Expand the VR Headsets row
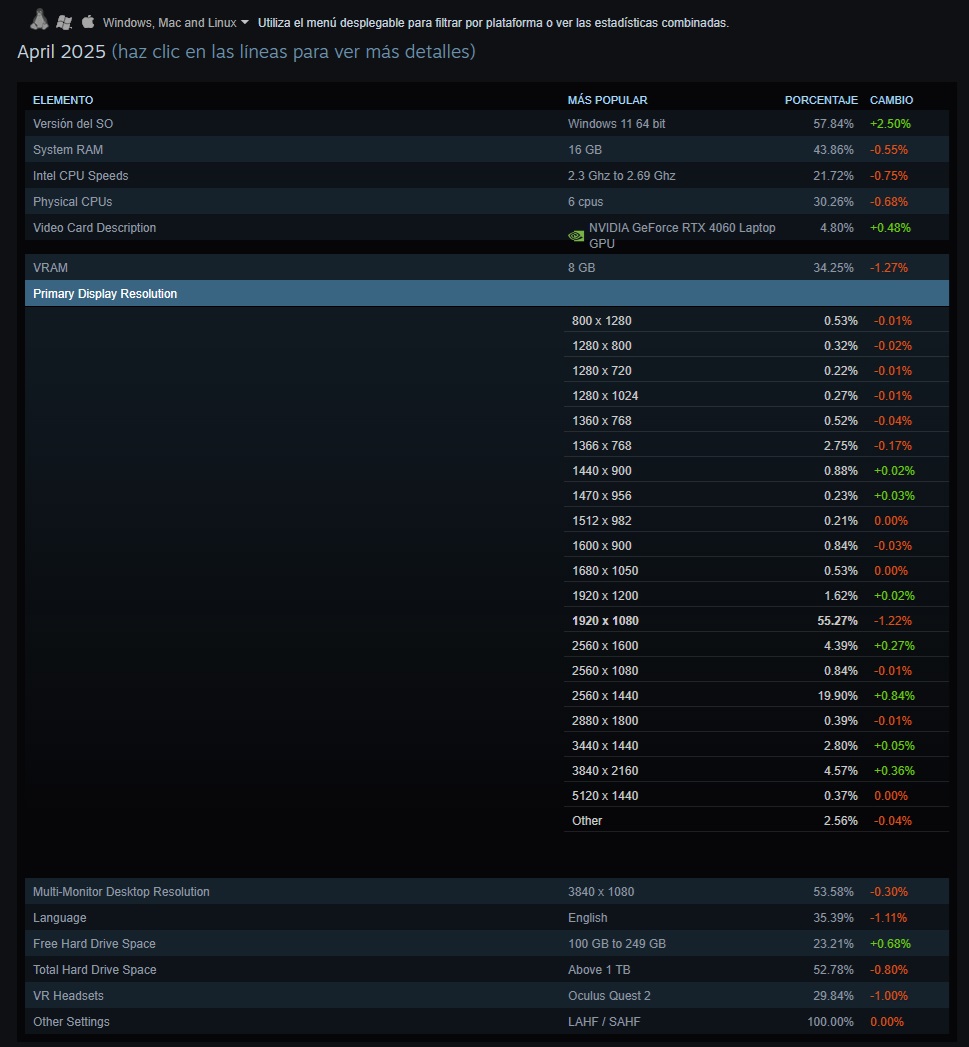Screen dimensions: 969x1047 point(68,996)
